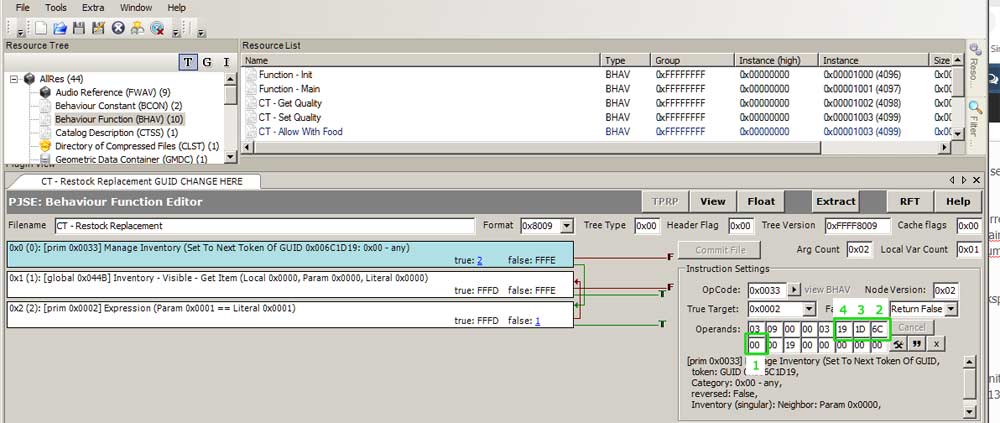Click the Extract button
Viewport: 1000px width, 423px height.
point(835,201)
